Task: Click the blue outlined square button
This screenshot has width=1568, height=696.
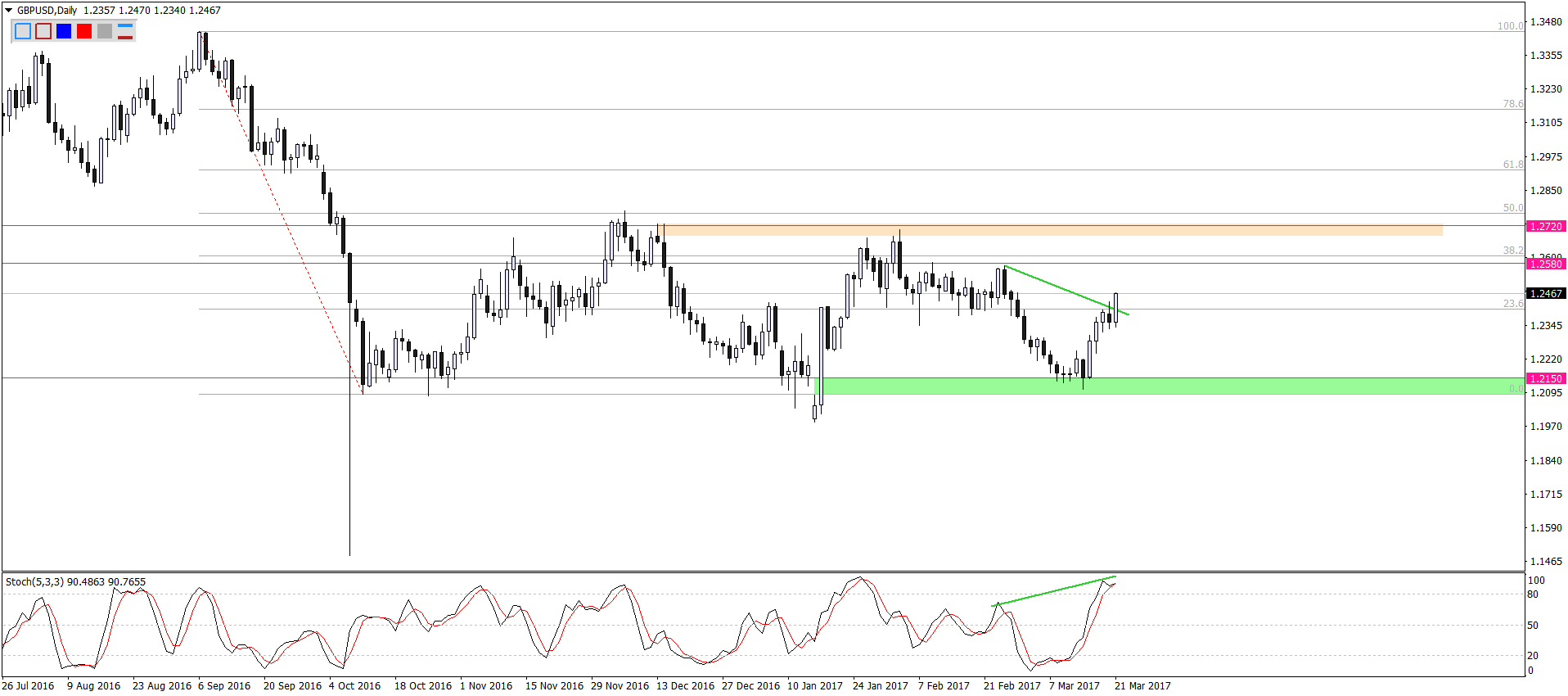Action: click(23, 31)
